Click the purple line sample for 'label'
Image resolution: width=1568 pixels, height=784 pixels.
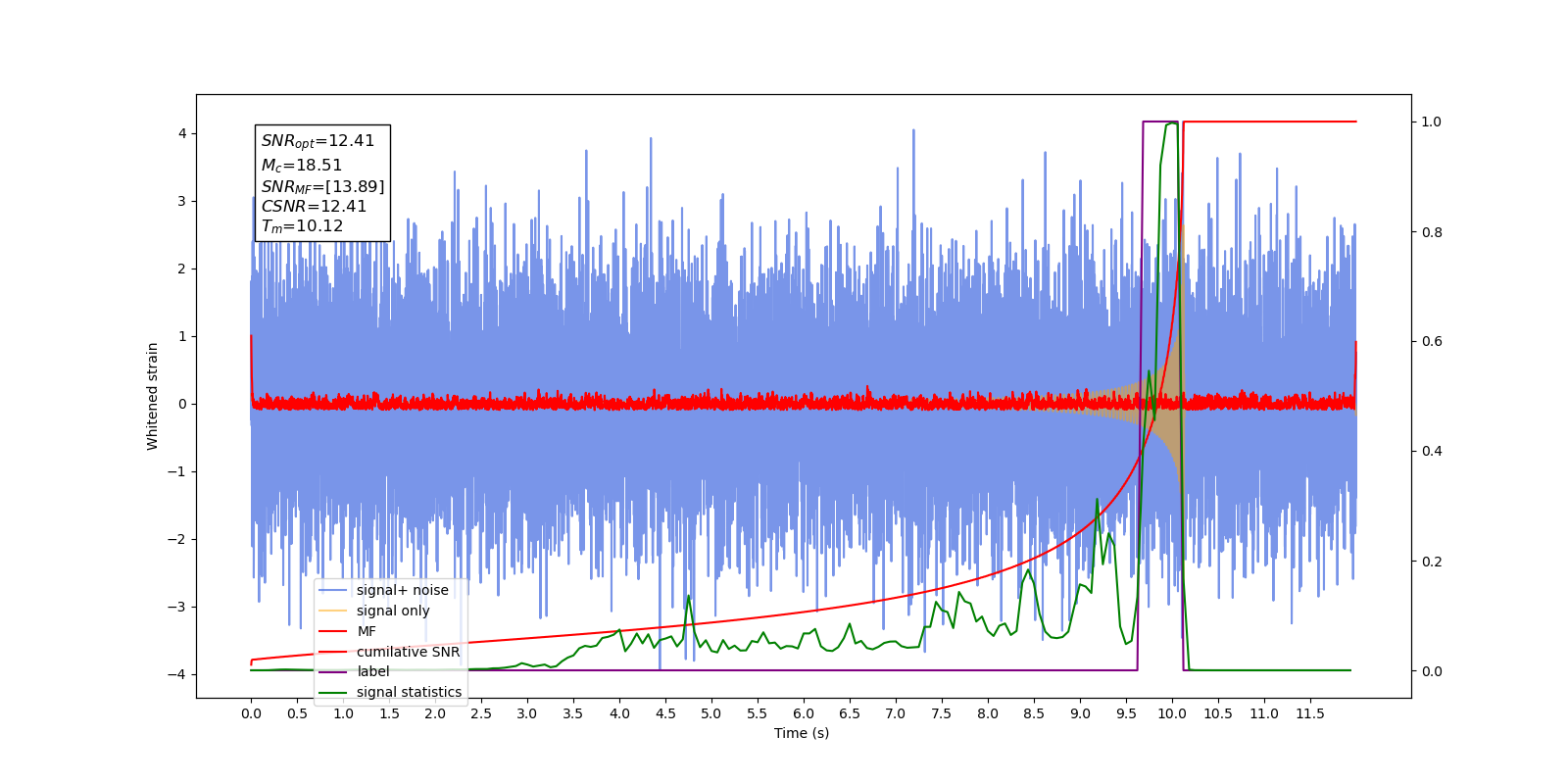coord(333,671)
